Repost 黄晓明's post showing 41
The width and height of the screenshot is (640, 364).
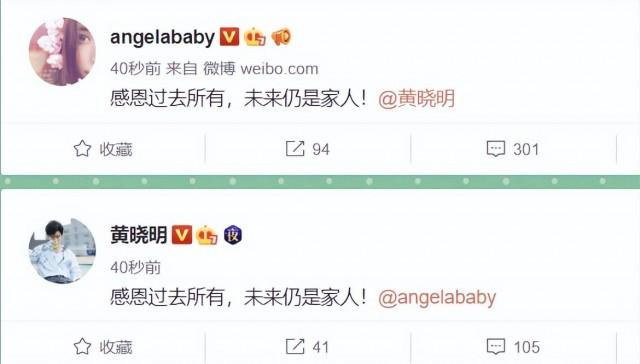(307, 347)
